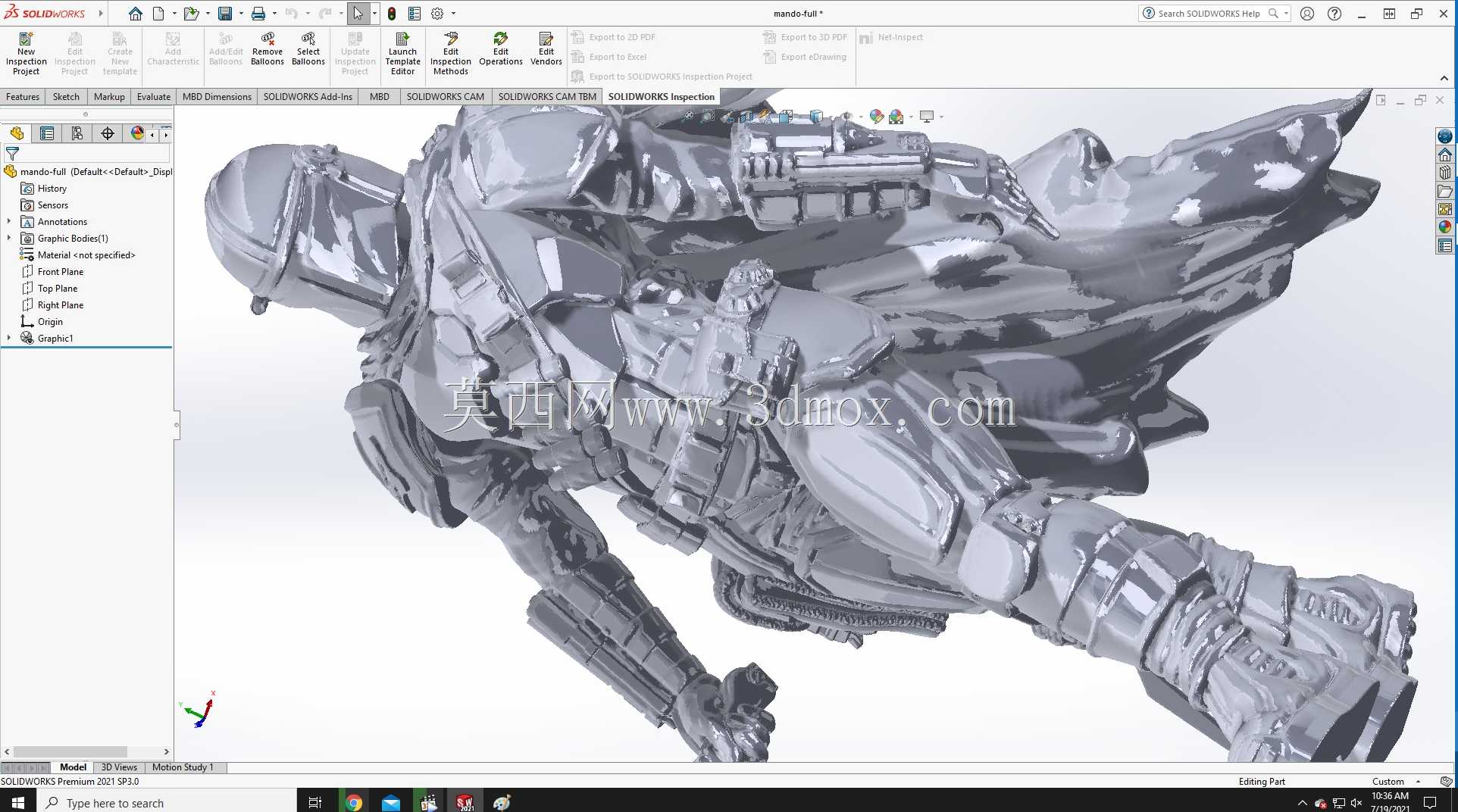
Task: Expand the SOLIDWORKS menu flyout arrow
Action: [100, 14]
